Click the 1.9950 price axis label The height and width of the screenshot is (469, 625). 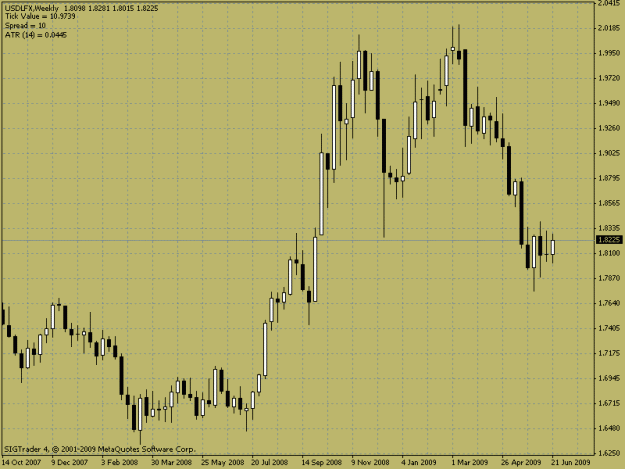609,53
